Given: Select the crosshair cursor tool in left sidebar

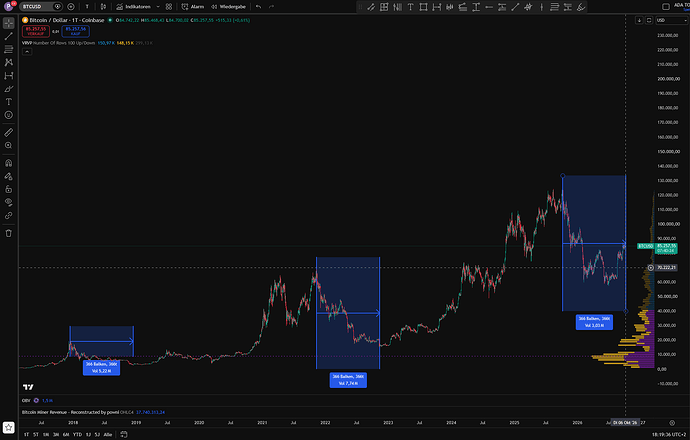Looking at the screenshot, I should [x=8, y=23].
